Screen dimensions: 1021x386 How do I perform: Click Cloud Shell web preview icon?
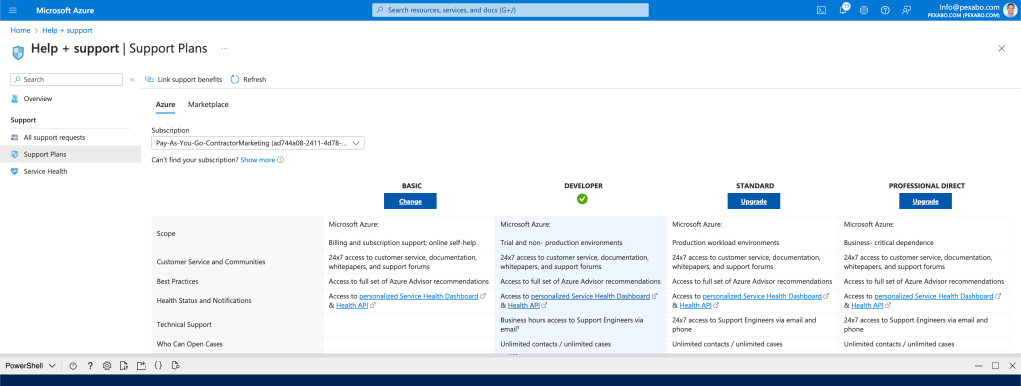click(175, 366)
